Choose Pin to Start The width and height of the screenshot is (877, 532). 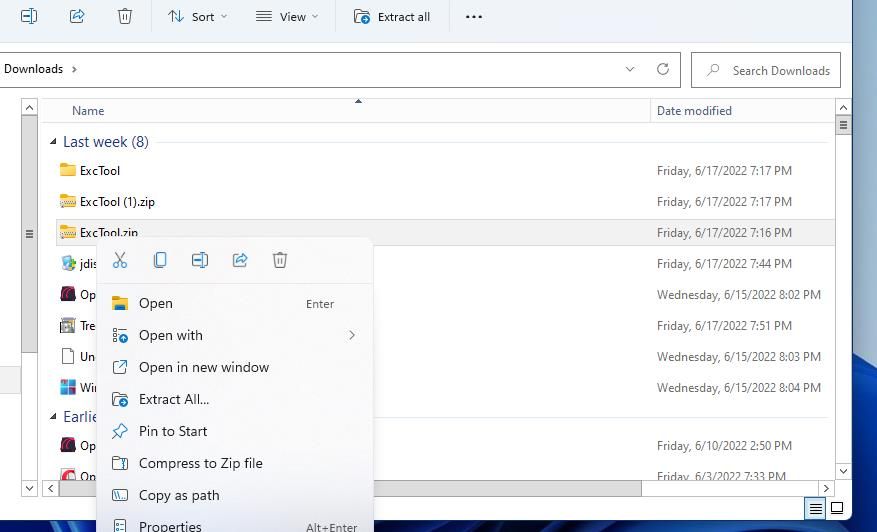click(x=234, y=431)
